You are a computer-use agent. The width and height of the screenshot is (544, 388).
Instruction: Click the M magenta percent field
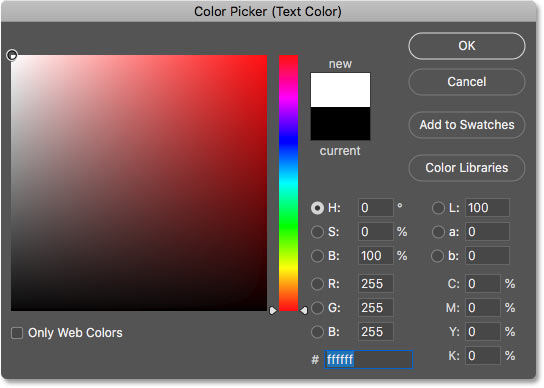[x=483, y=308]
